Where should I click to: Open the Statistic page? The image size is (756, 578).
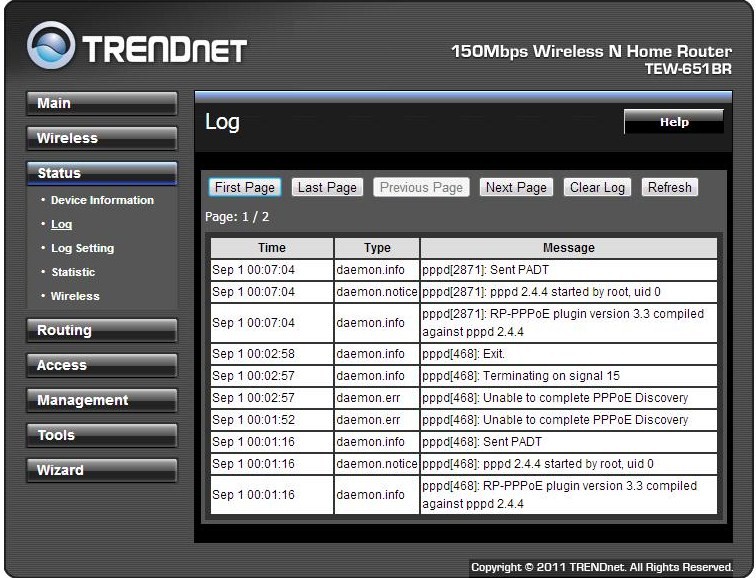point(73,272)
